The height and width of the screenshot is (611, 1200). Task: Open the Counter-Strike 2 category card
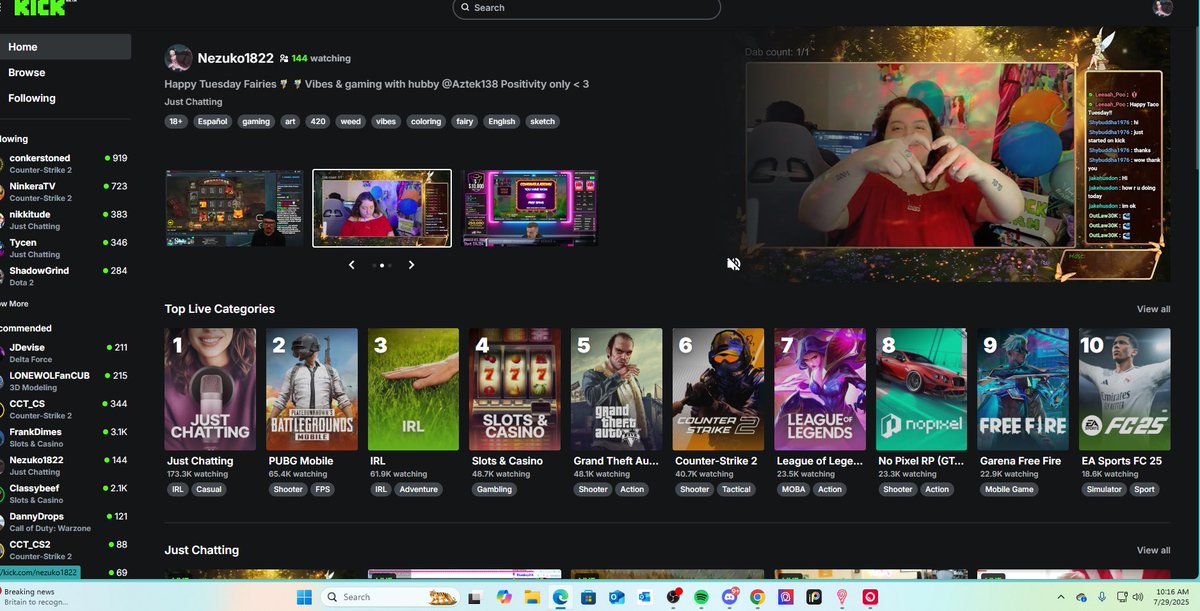pos(718,389)
